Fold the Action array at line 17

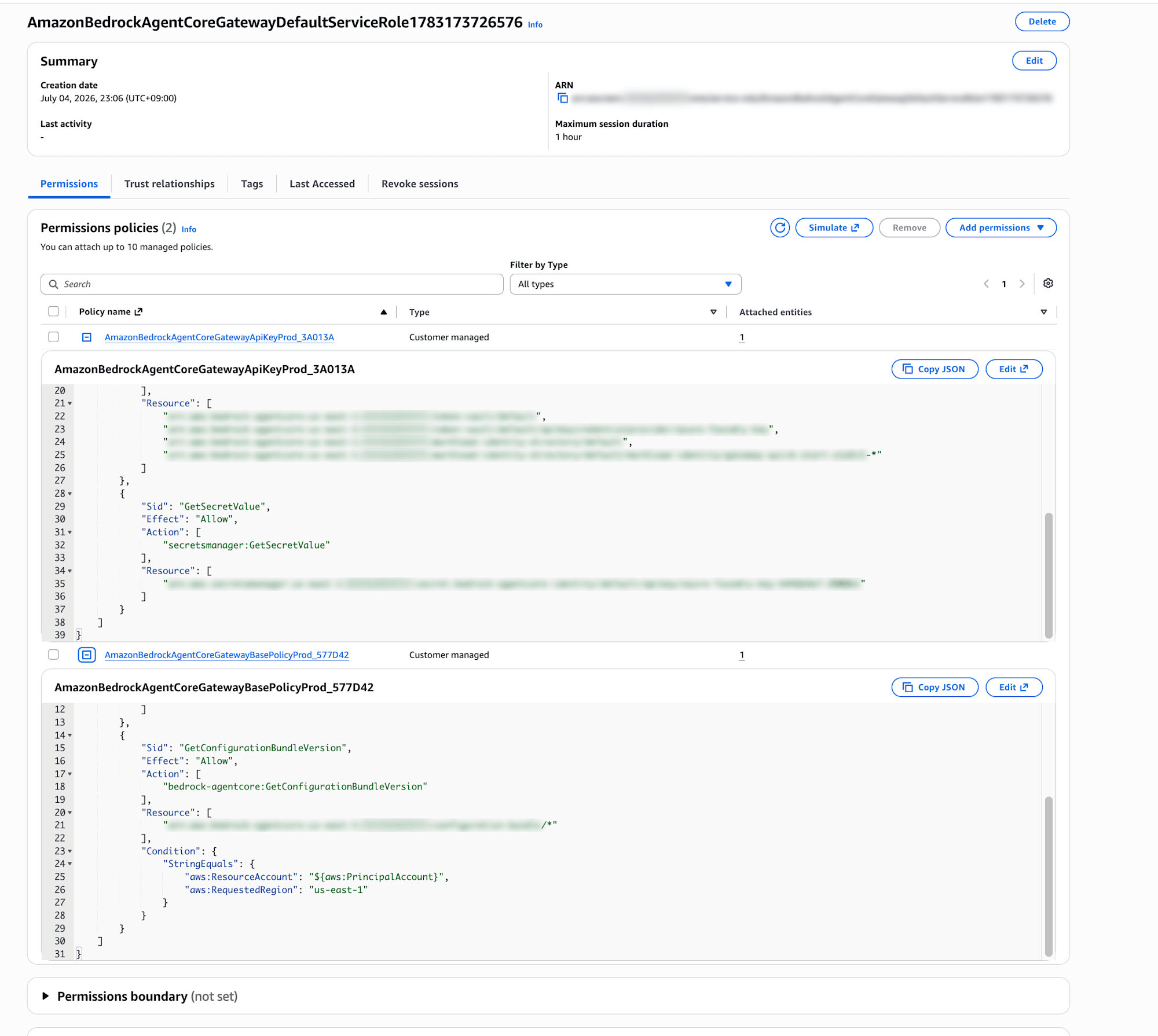pos(70,774)
